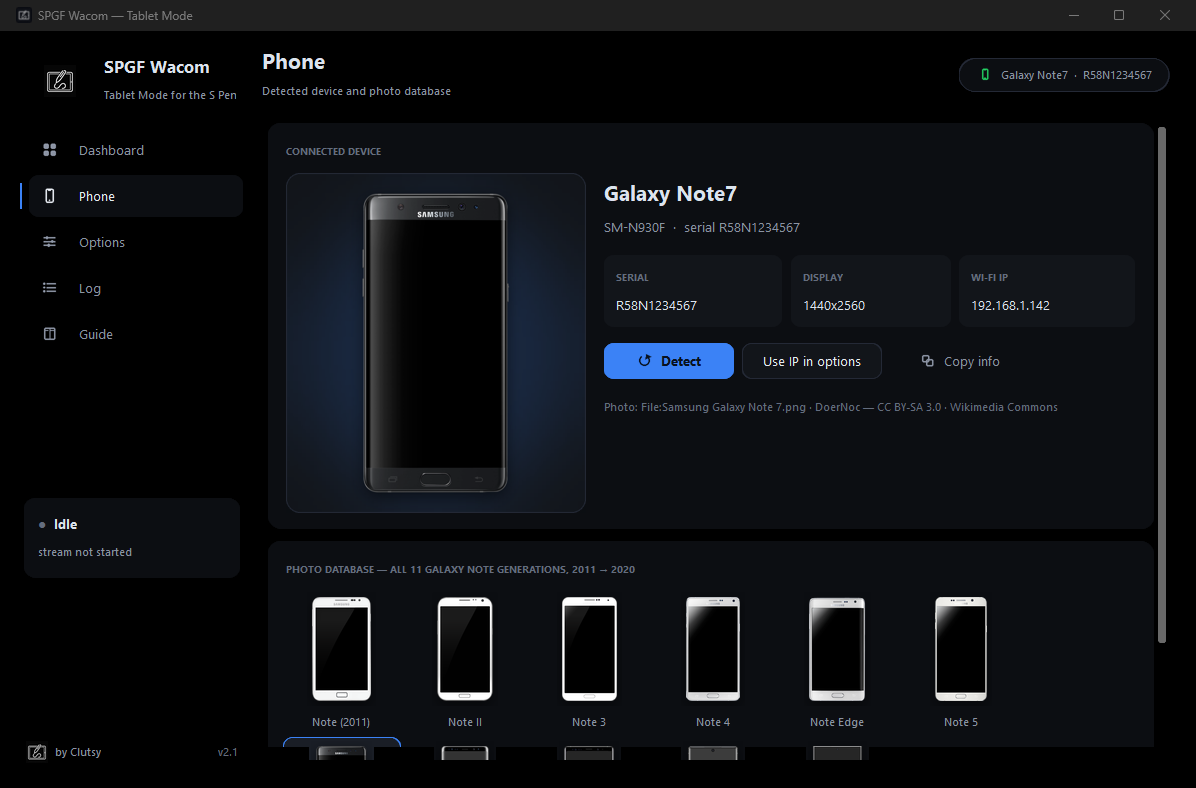Click the Galaxy Note7 R58N1234567 device badge
Screen dimensions: 1196x788
click(1064, 75)
